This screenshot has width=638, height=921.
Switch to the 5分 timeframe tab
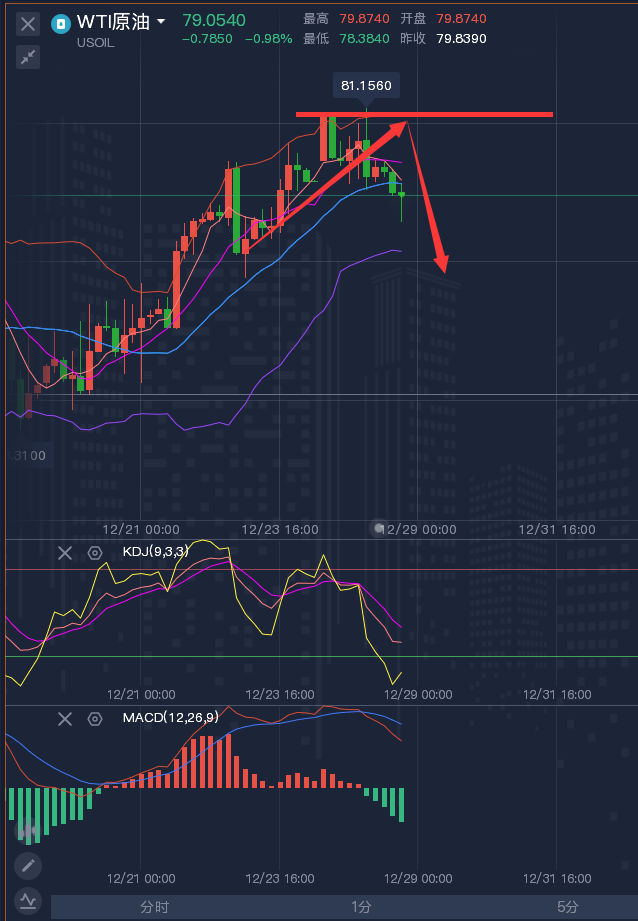coord(568,907)
